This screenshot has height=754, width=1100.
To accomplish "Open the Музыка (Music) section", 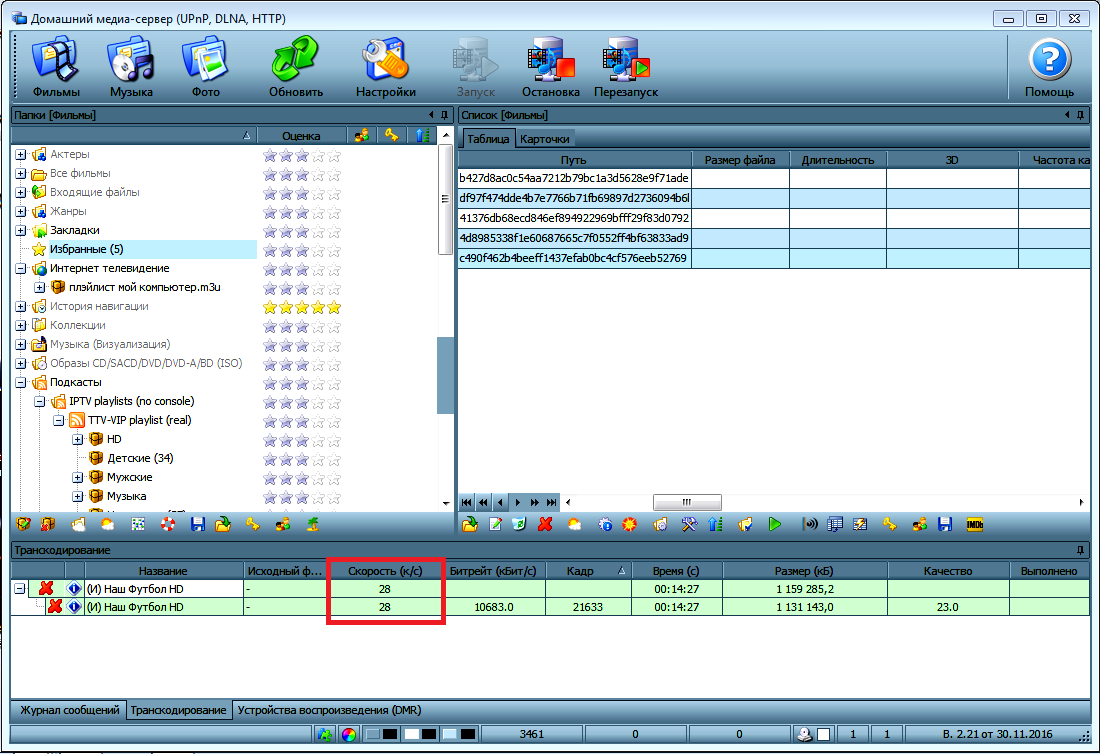I will [x=131, y=66].
